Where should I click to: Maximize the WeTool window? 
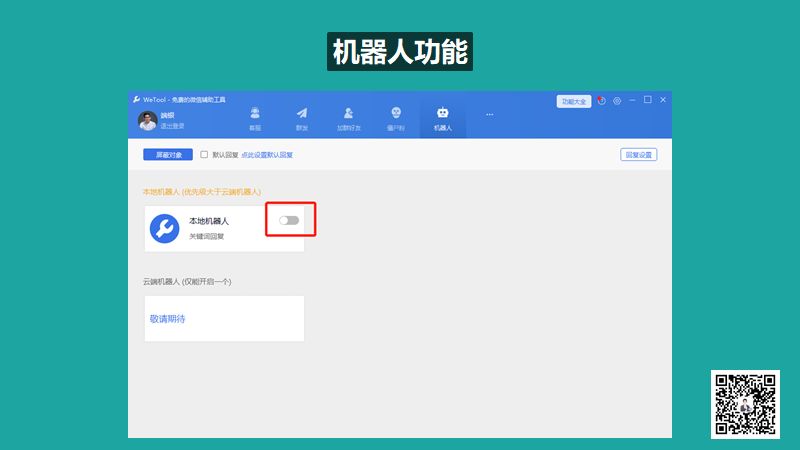coord(647,100)
